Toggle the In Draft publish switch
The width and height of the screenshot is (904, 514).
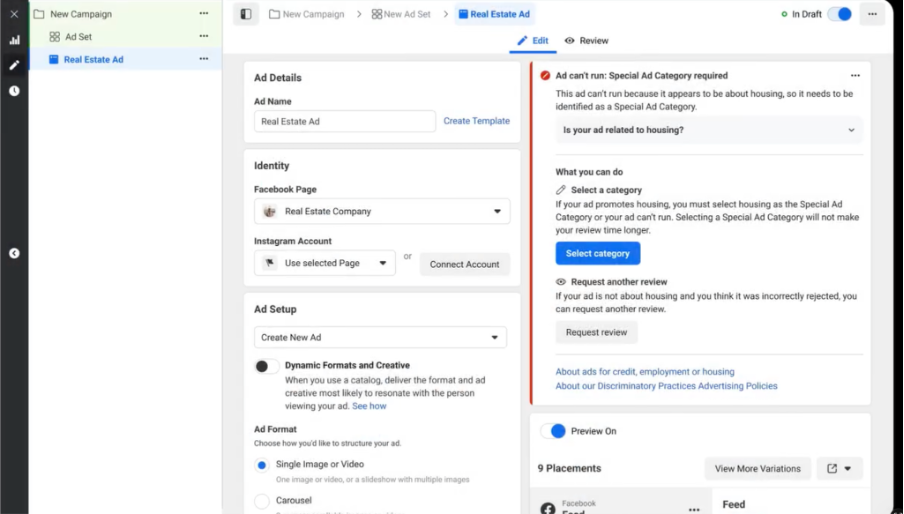pos(840,14)
